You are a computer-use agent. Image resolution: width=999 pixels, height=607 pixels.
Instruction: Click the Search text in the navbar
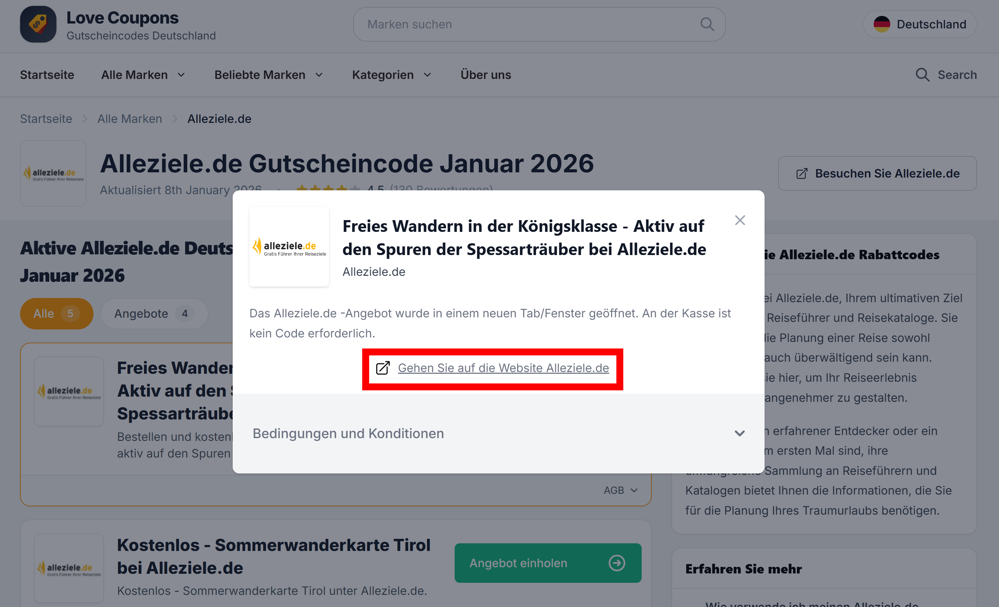pos(957,75)
